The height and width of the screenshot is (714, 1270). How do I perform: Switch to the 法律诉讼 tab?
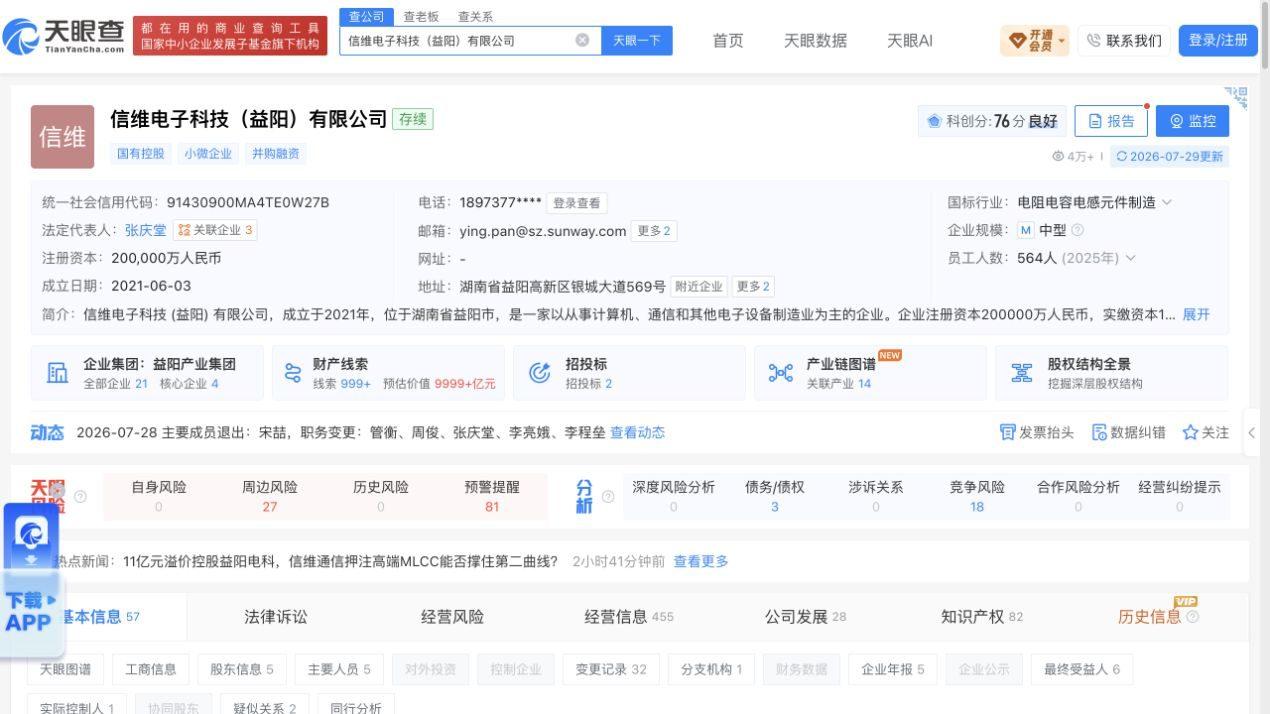click(276, 617)
